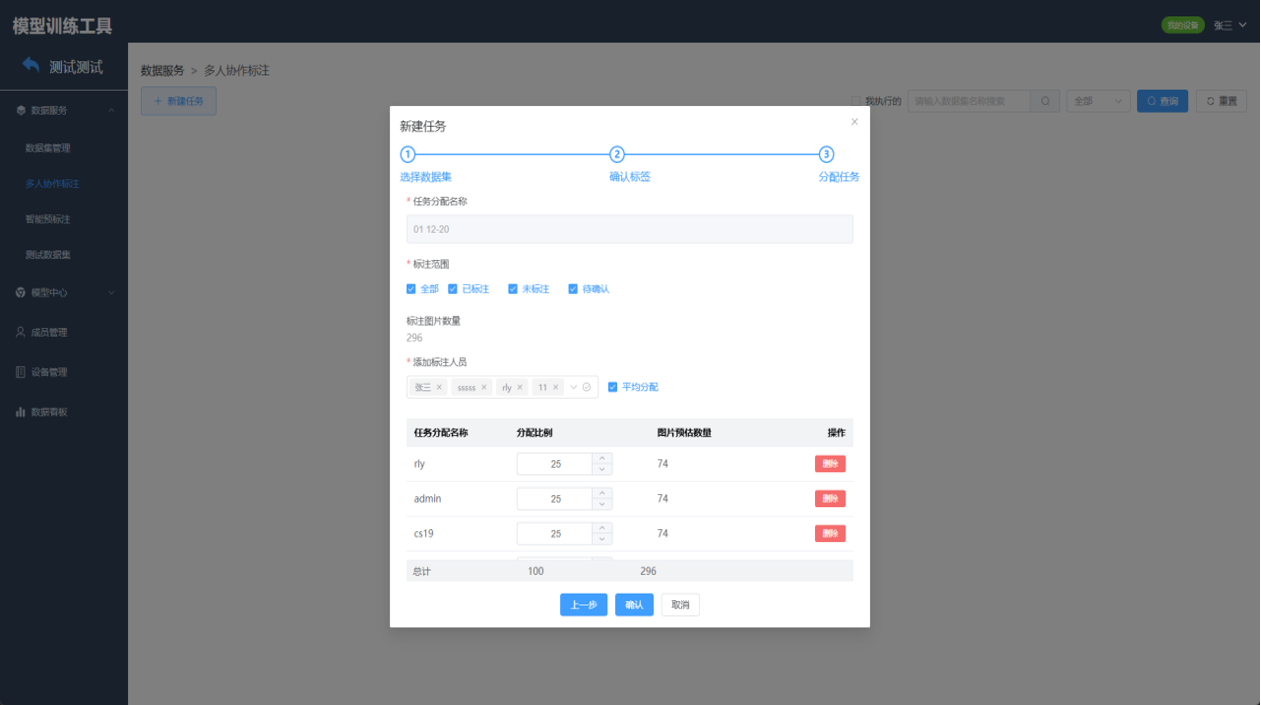
Task: Toggle the 待确认 checkbox
Action: tap(573, 289)
